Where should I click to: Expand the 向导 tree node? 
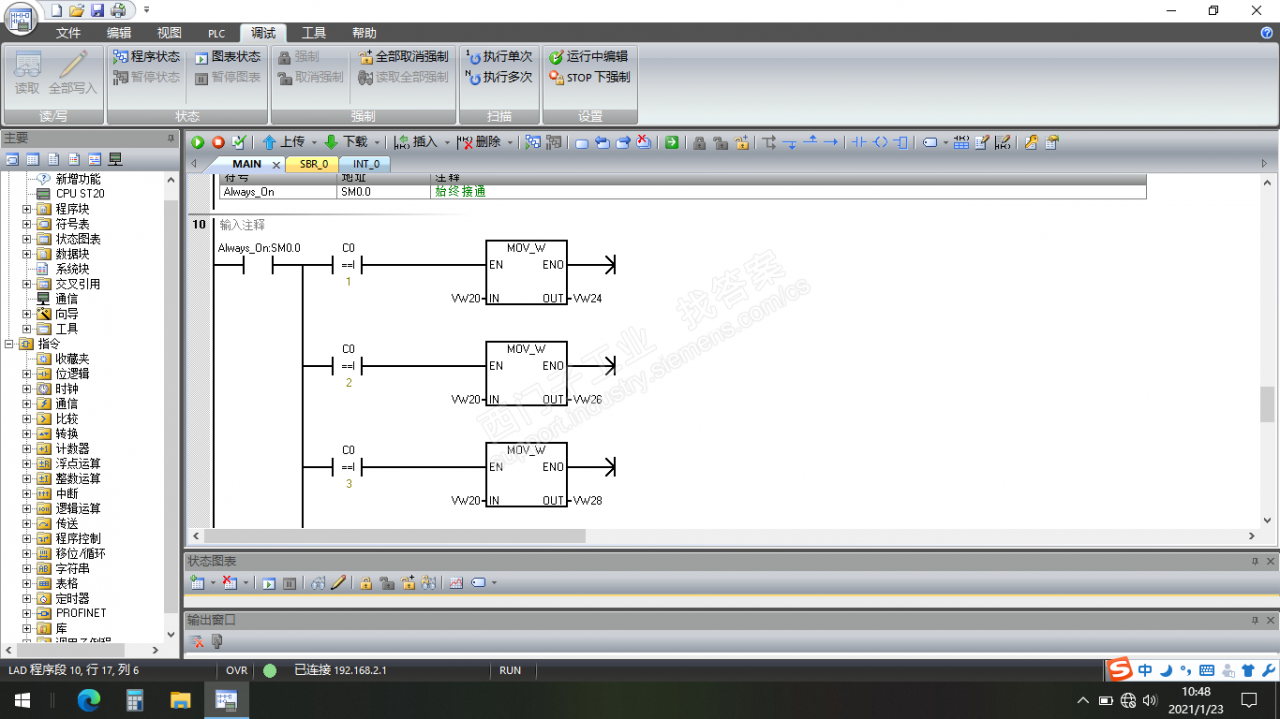pyautogui.click(x=27, y=314)
